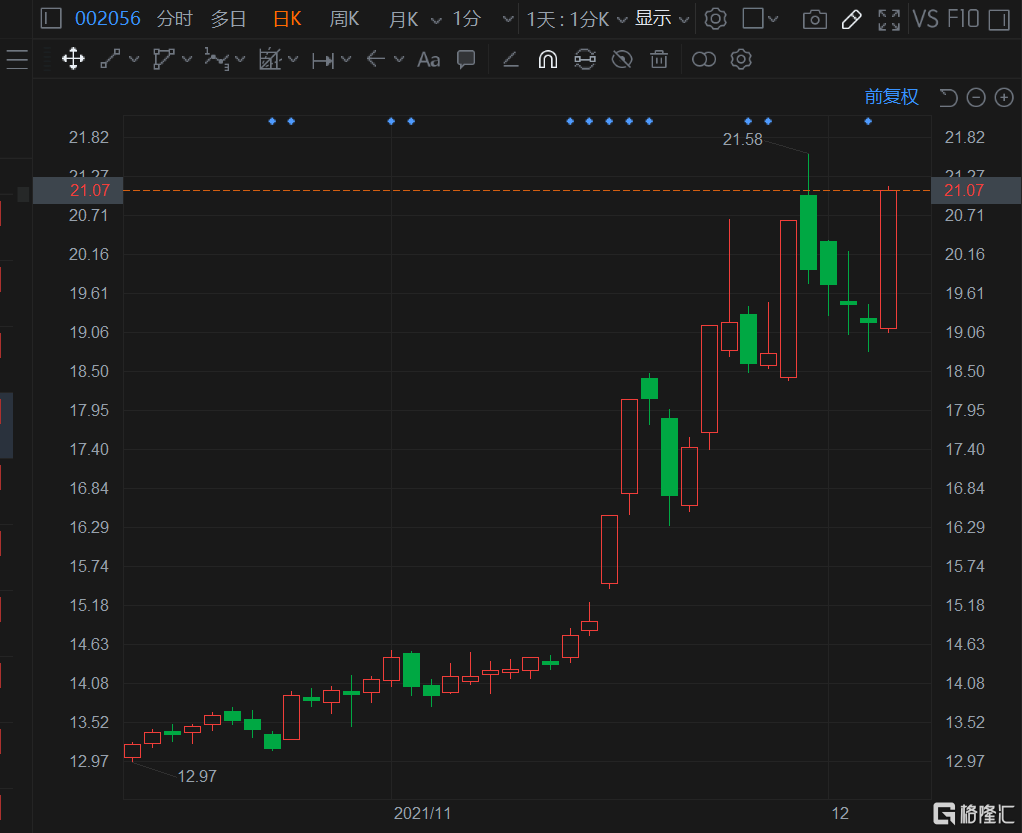Viewport: 1022px width, 833px height.
Task: Open the 1天:1分K period dropdown
Action: 577,20
